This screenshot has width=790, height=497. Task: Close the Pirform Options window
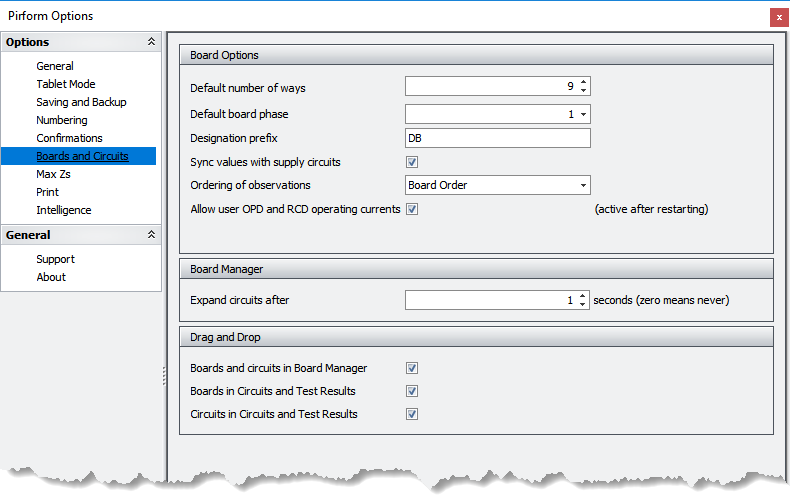(779, 17)
